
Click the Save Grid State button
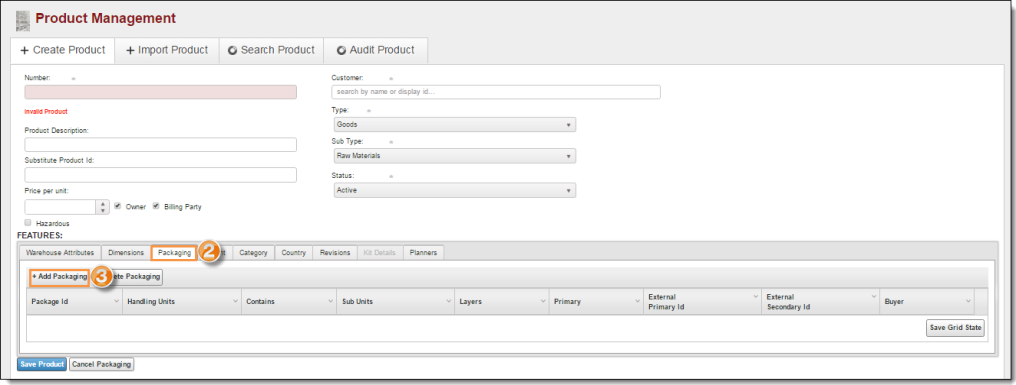pyautogui.click(x=955, y=328)
